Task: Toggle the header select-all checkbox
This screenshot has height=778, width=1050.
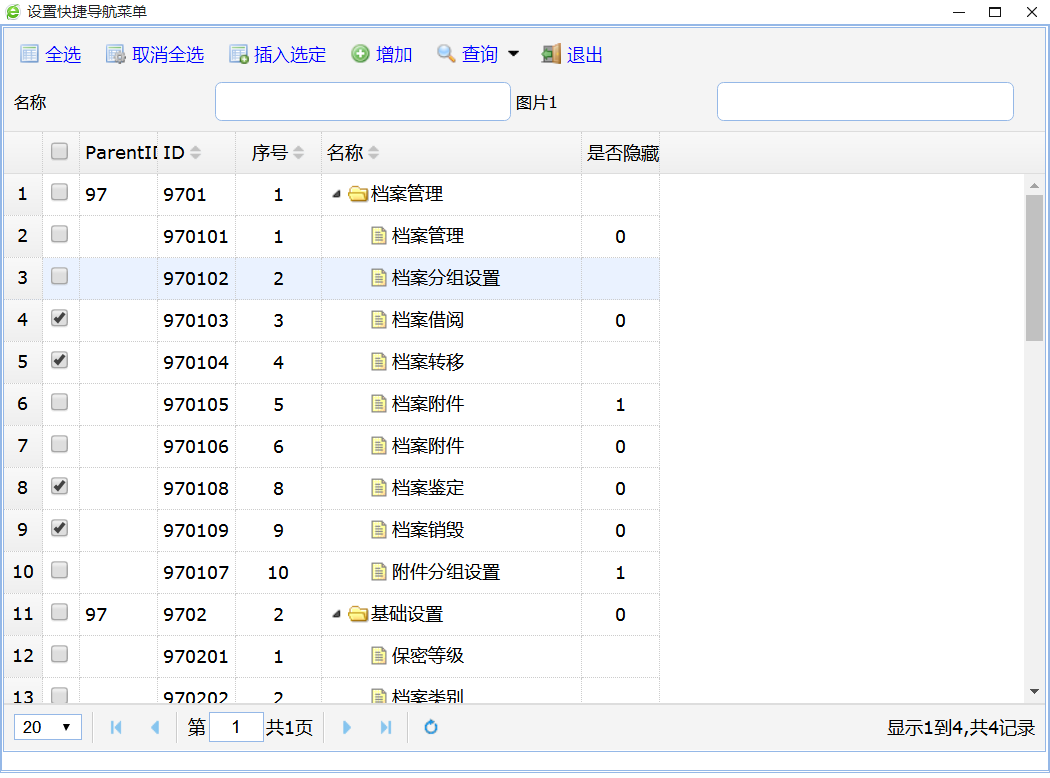Action: (60, 151)
